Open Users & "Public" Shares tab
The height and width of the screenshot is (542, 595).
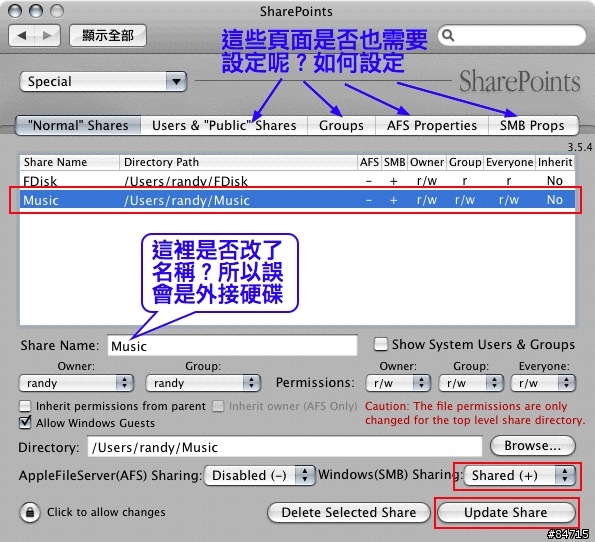(x=224, y=125)
